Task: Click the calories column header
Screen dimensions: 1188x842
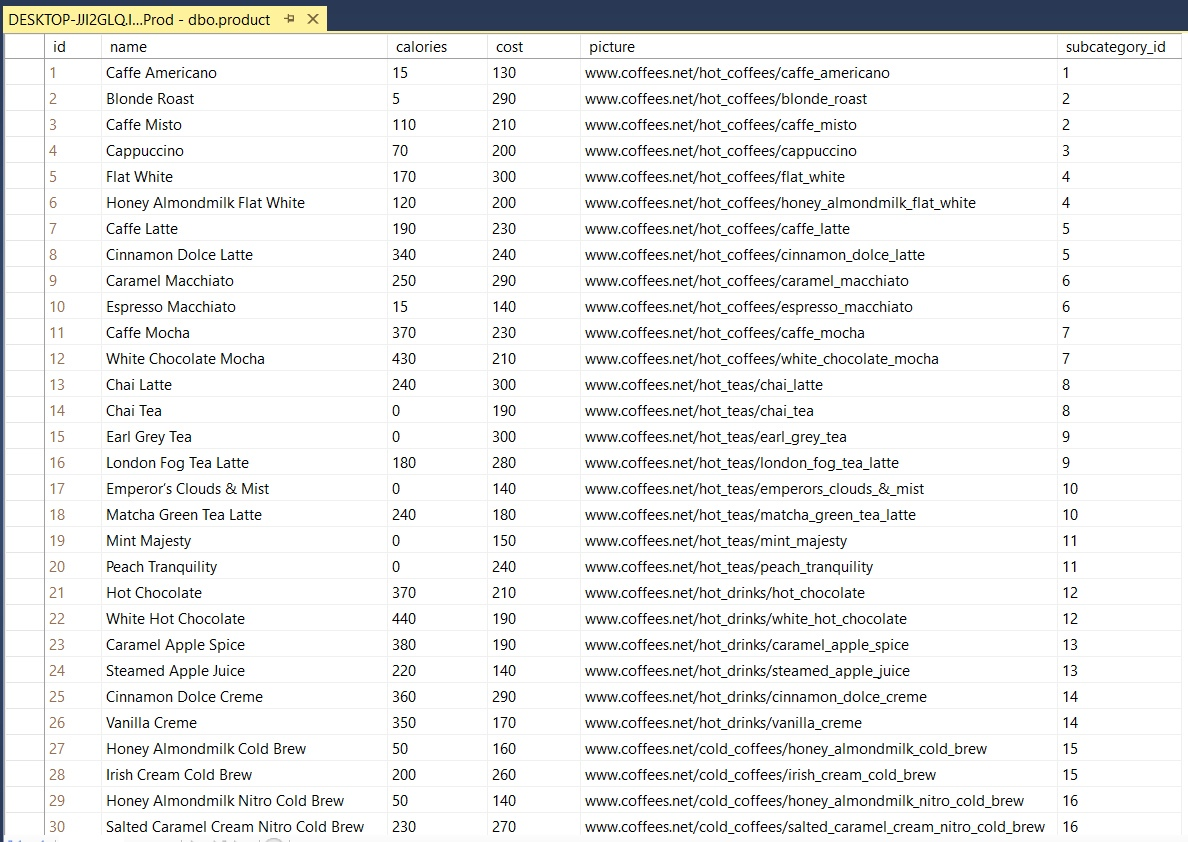Action: pos(437,47)
